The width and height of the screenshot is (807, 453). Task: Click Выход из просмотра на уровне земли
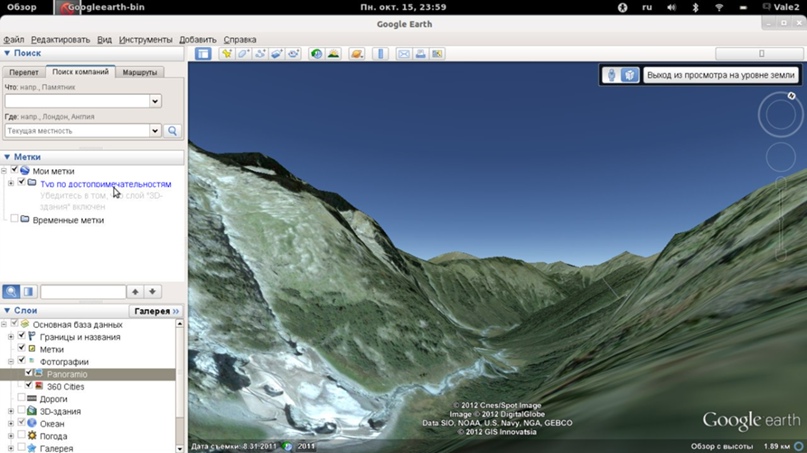[720, 75]
